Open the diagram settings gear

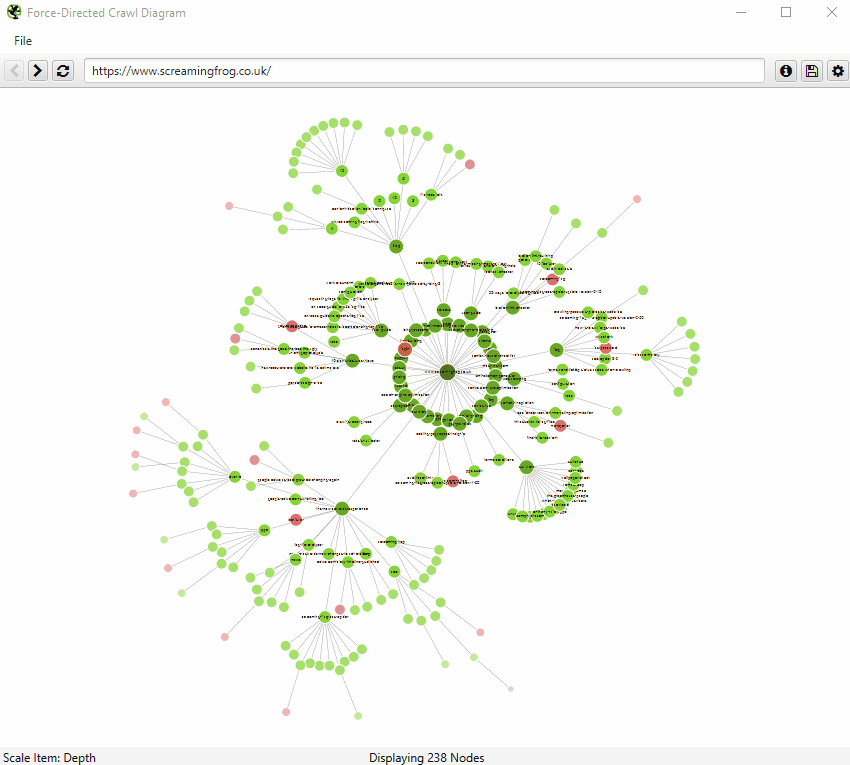(x=838, y=70)
